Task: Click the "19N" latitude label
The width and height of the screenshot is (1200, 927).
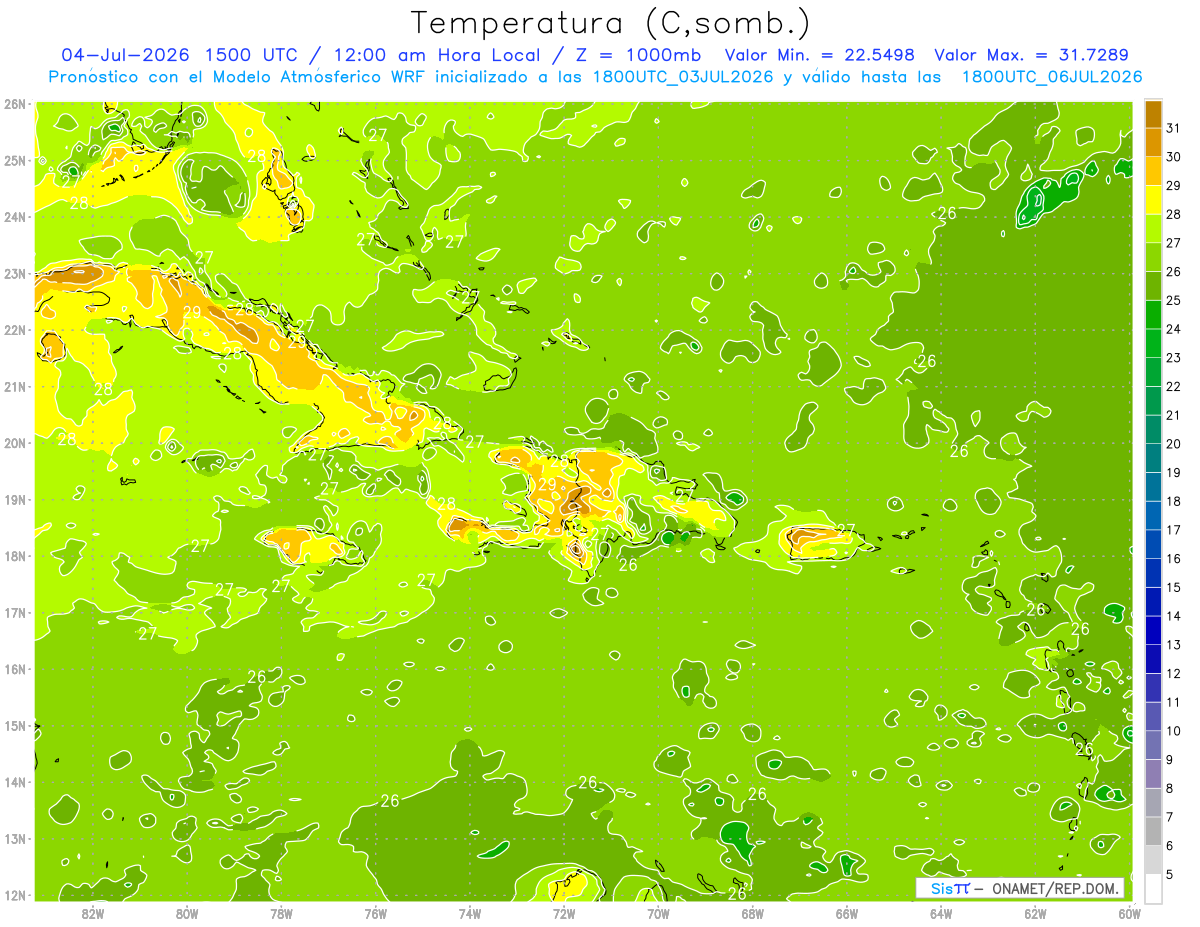Action: [x=14, y=499]
